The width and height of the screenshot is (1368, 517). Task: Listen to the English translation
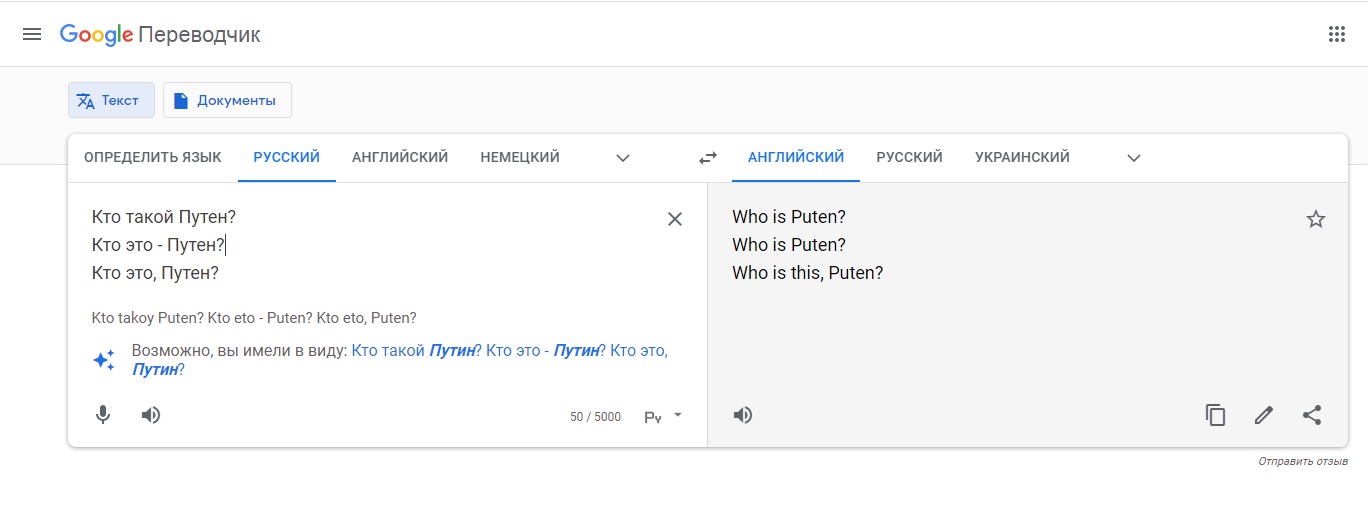[743, 415]
